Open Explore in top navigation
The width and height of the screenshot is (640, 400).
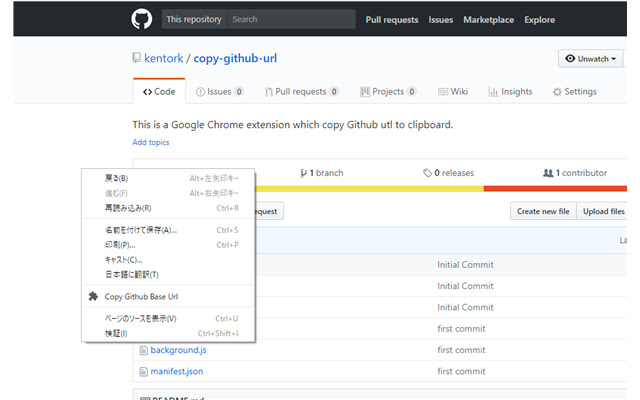[540, 20]
